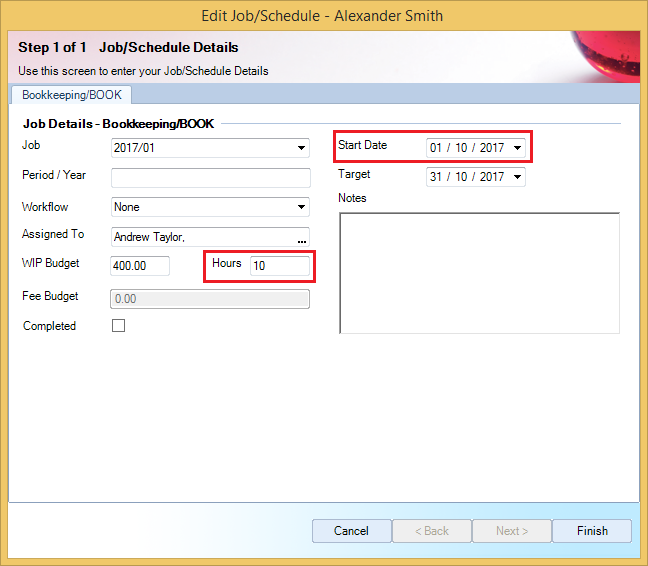Screen dimensions: 648x566
Task: Open the Target date calendar dropdown arrow
Action: pos(517,177)
